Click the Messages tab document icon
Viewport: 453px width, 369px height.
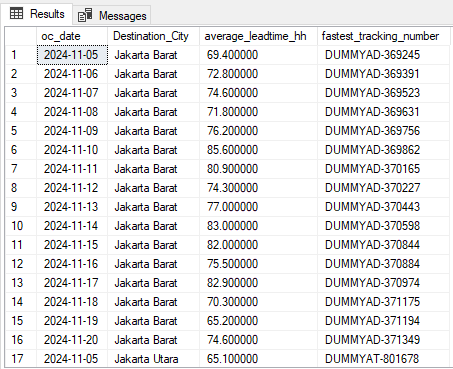tap(85, 15)
